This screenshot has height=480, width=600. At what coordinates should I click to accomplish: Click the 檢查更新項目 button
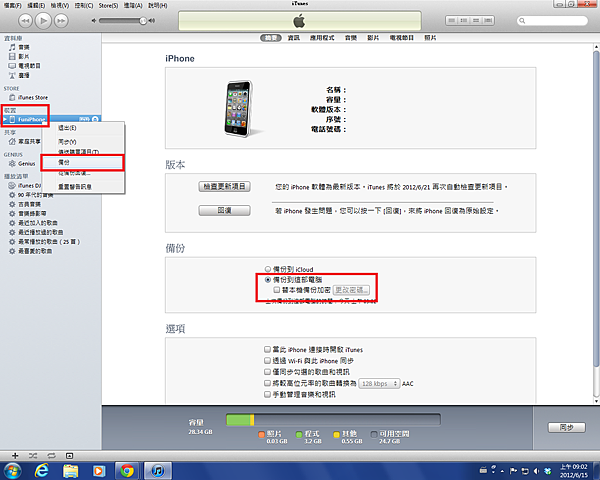pos(225,186)
